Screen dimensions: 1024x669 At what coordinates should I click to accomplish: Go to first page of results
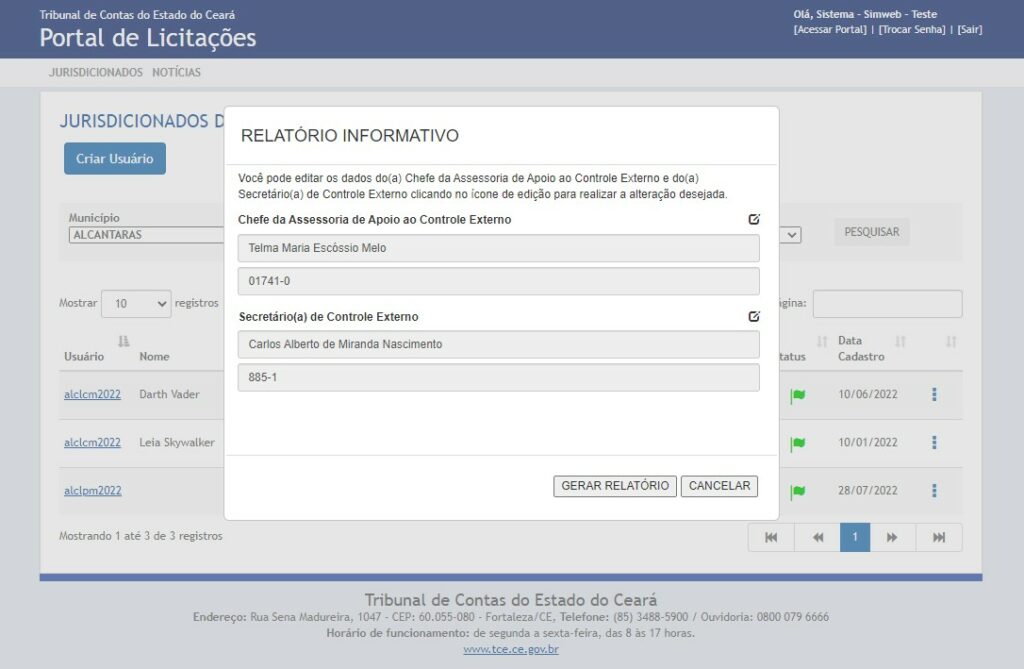click(x=771, y=538)
